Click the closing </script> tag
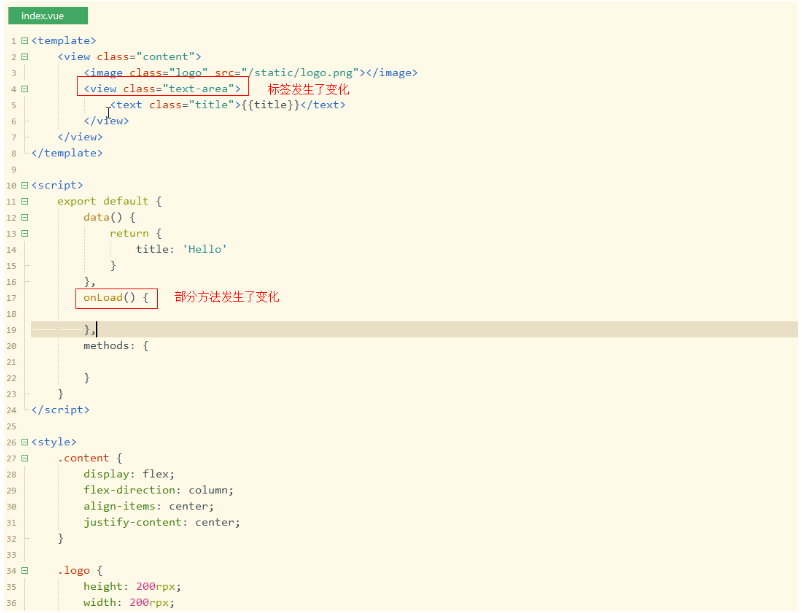Image resolution: width=802 pixels, height=613 pixels. click(60, 410)
